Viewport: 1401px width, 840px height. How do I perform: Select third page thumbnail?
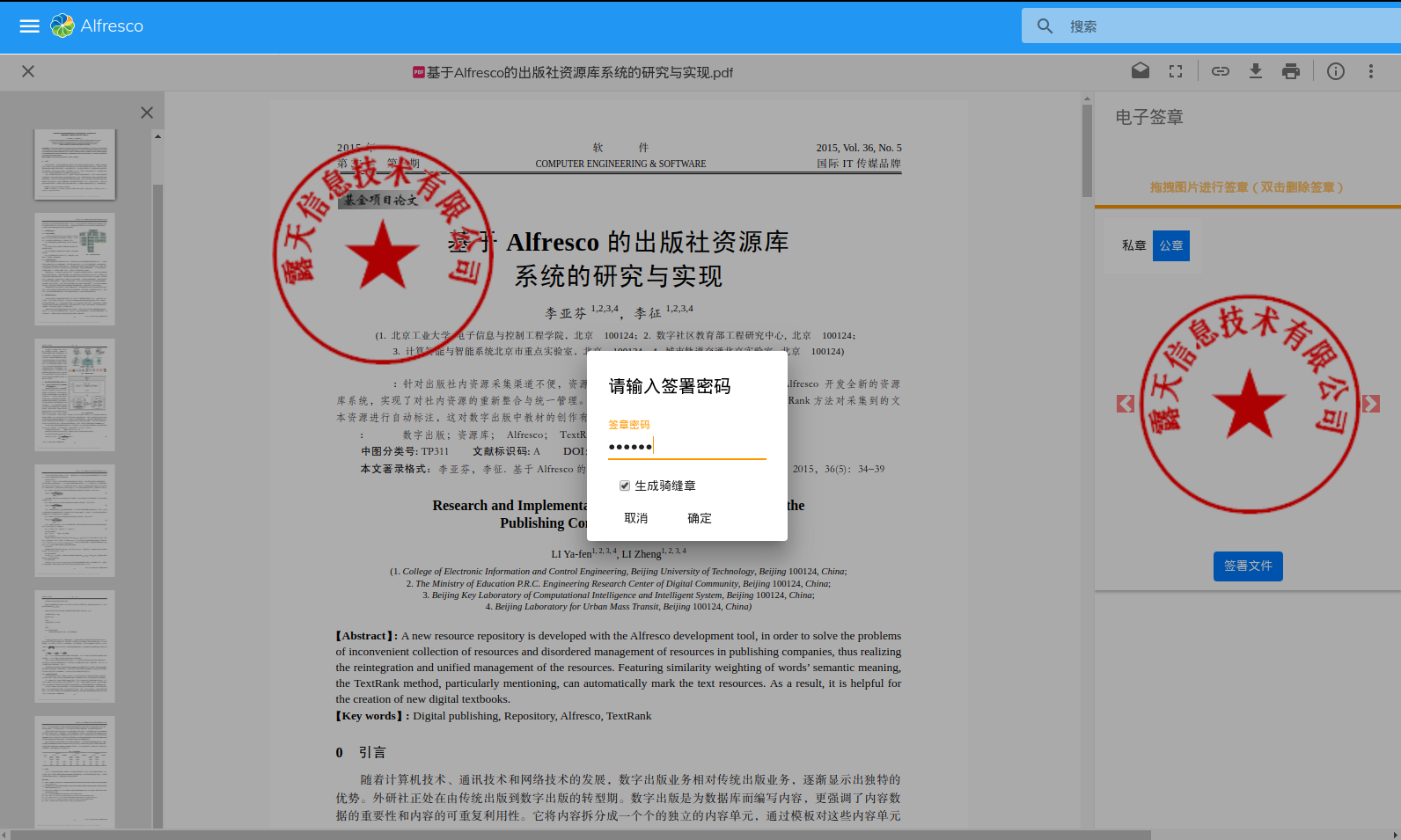tap(75, 395)
